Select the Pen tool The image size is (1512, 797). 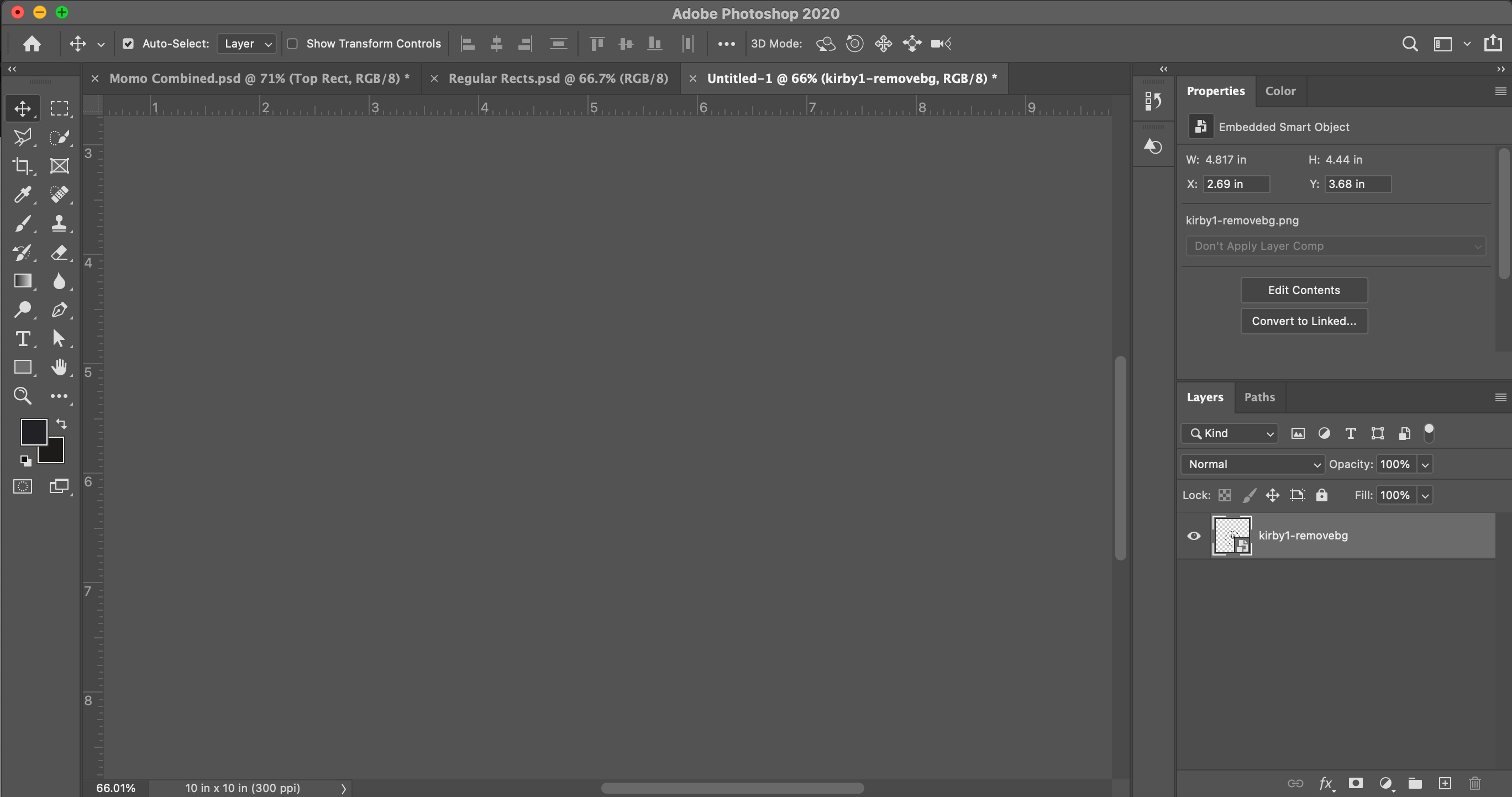pos(59,310)
